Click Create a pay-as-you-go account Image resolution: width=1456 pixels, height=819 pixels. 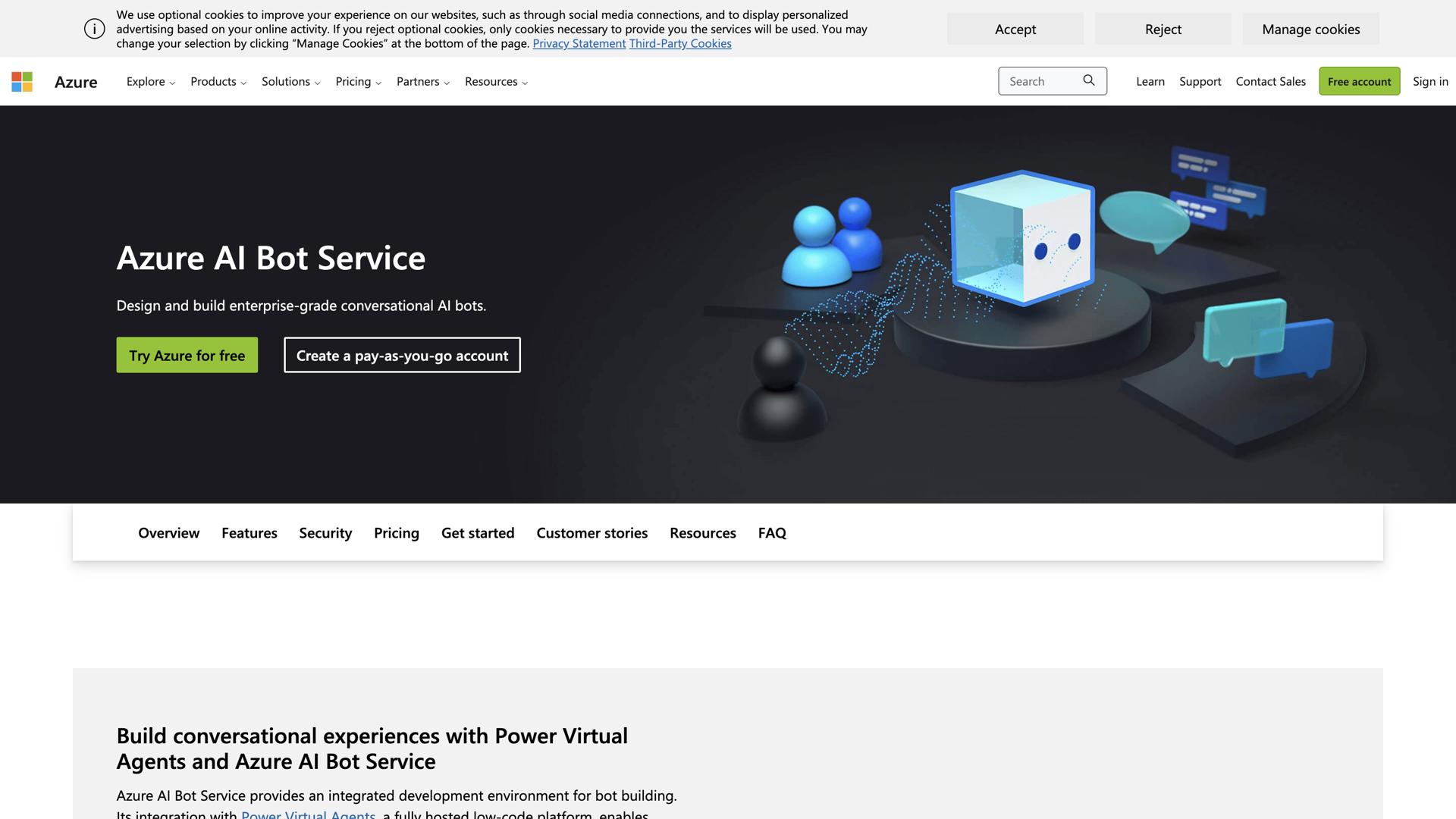401,355
